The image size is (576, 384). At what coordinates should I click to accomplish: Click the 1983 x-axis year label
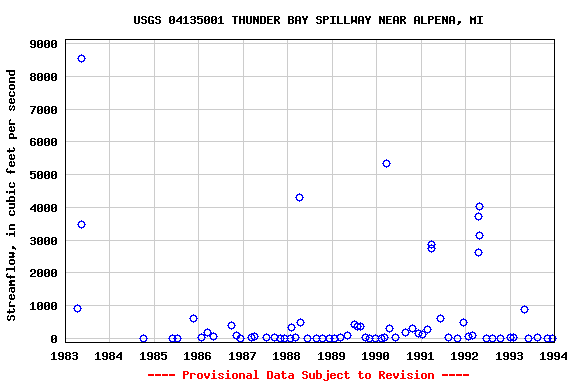64,356
